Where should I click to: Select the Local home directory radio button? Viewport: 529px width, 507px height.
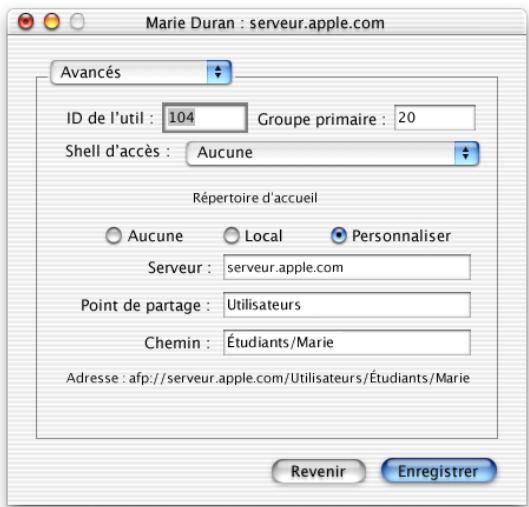click(x=231, y=235)
